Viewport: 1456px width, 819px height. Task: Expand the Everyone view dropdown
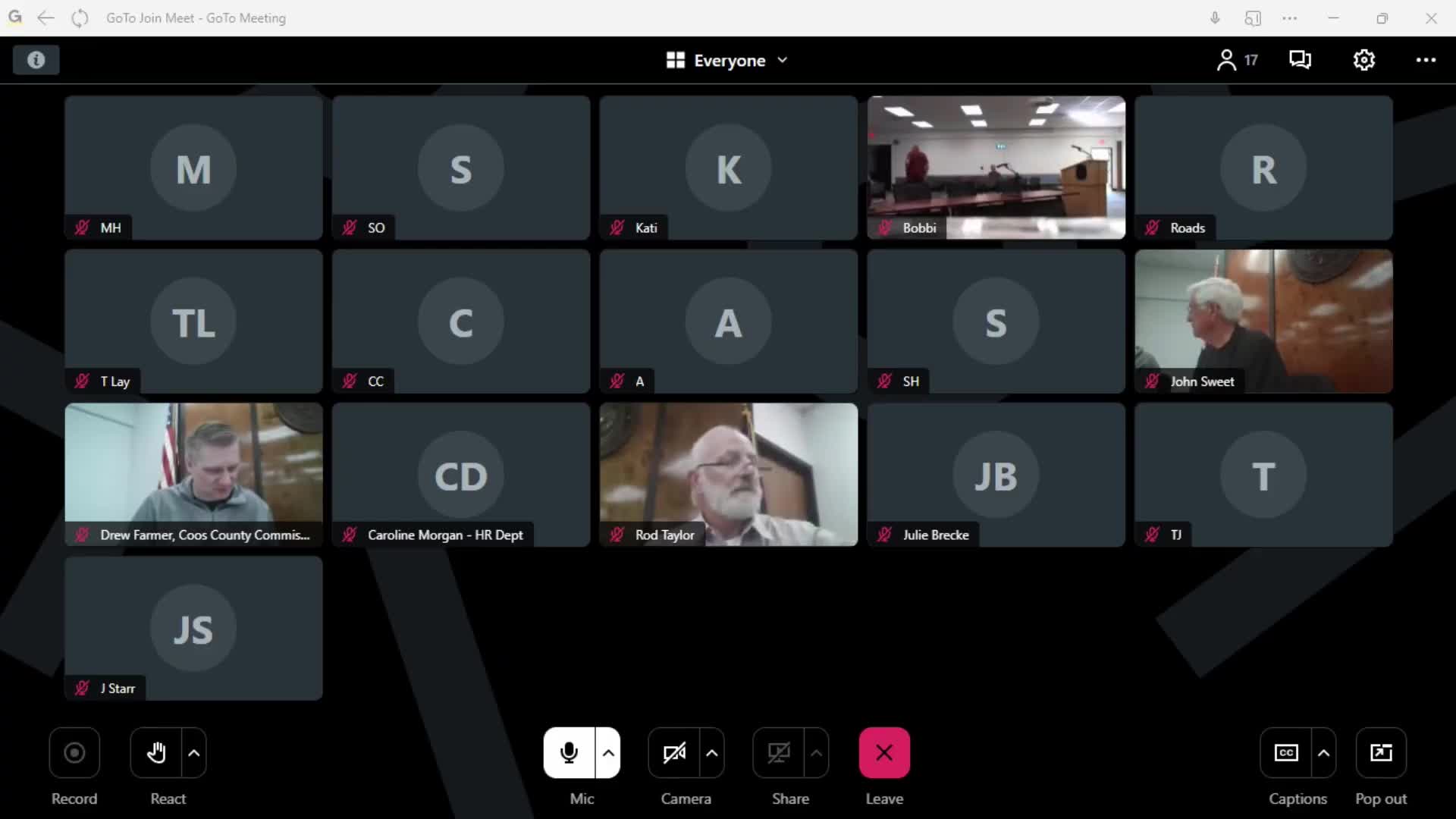(727, 60)
